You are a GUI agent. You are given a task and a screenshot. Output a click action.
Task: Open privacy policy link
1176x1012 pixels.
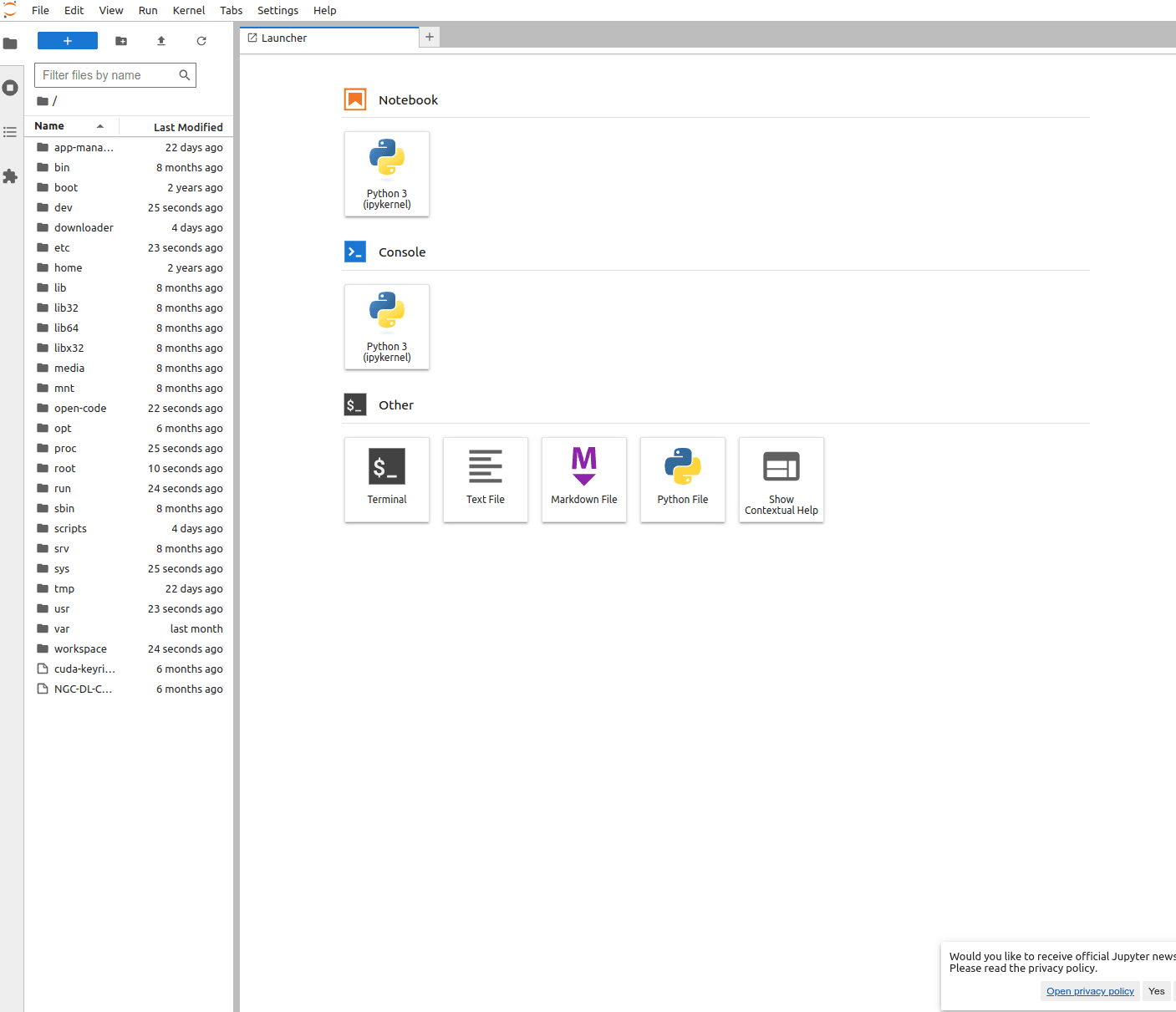[x=1090, y=991]
